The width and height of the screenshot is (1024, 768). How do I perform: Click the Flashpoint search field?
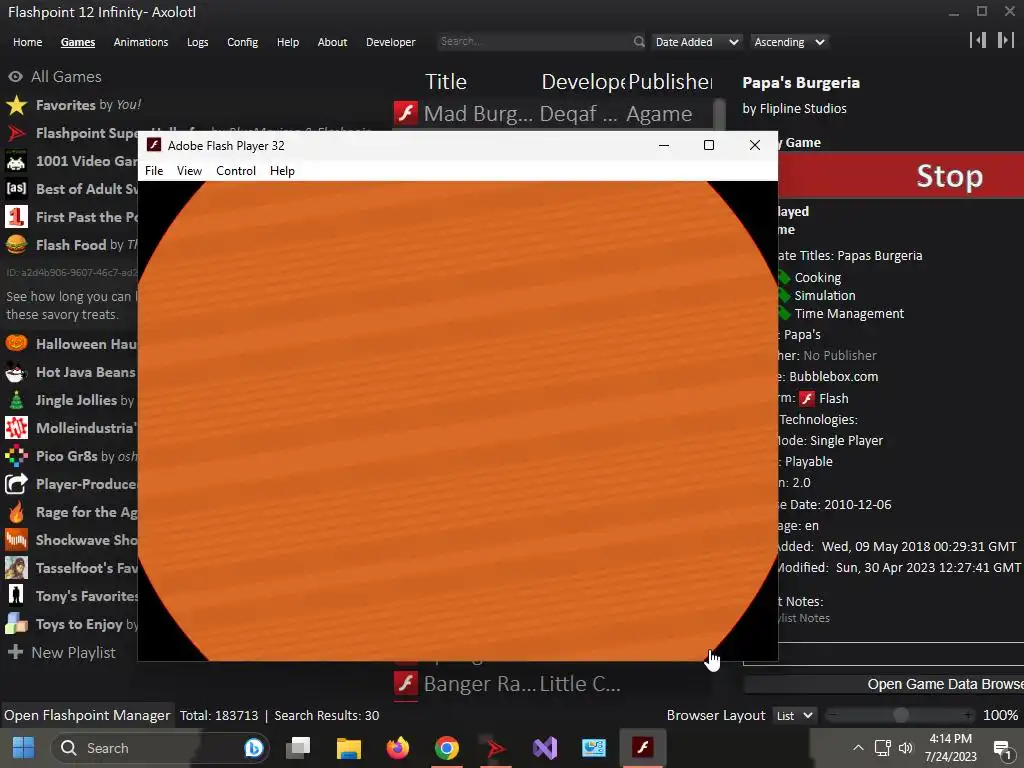point(535,41)
